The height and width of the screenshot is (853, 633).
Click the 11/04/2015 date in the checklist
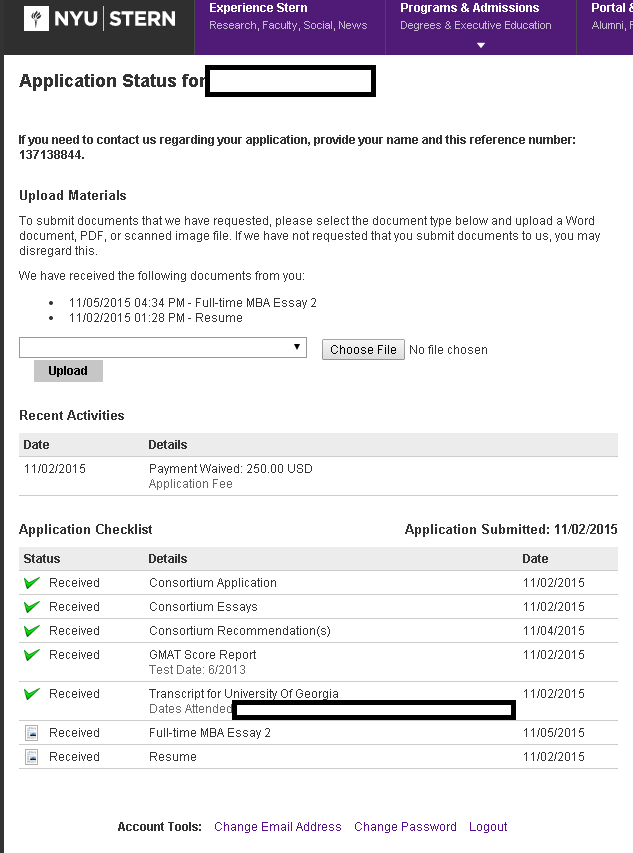coord(554,631)
